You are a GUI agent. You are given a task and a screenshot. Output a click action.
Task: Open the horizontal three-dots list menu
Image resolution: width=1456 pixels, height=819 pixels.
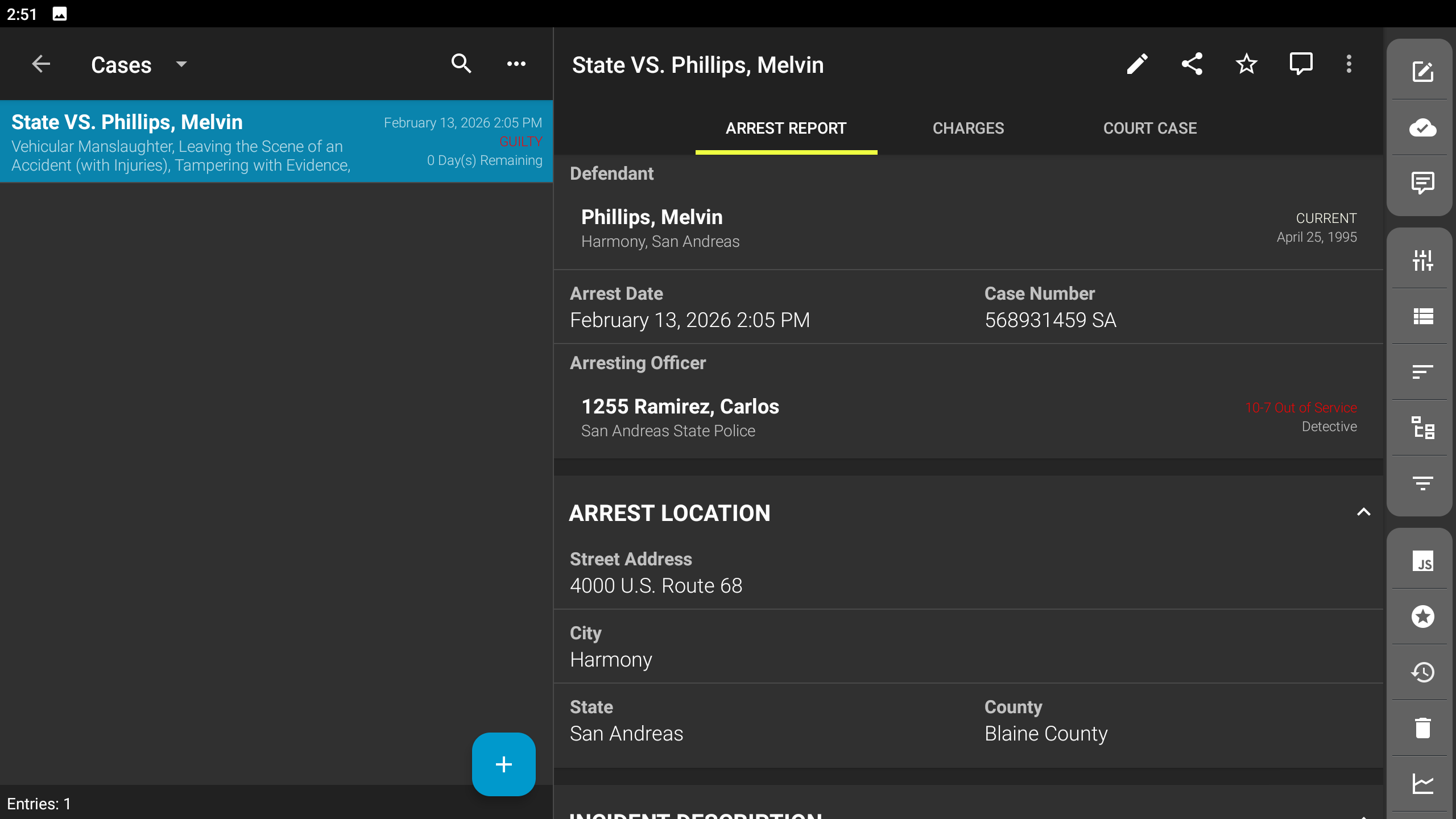tap(516, 64)
